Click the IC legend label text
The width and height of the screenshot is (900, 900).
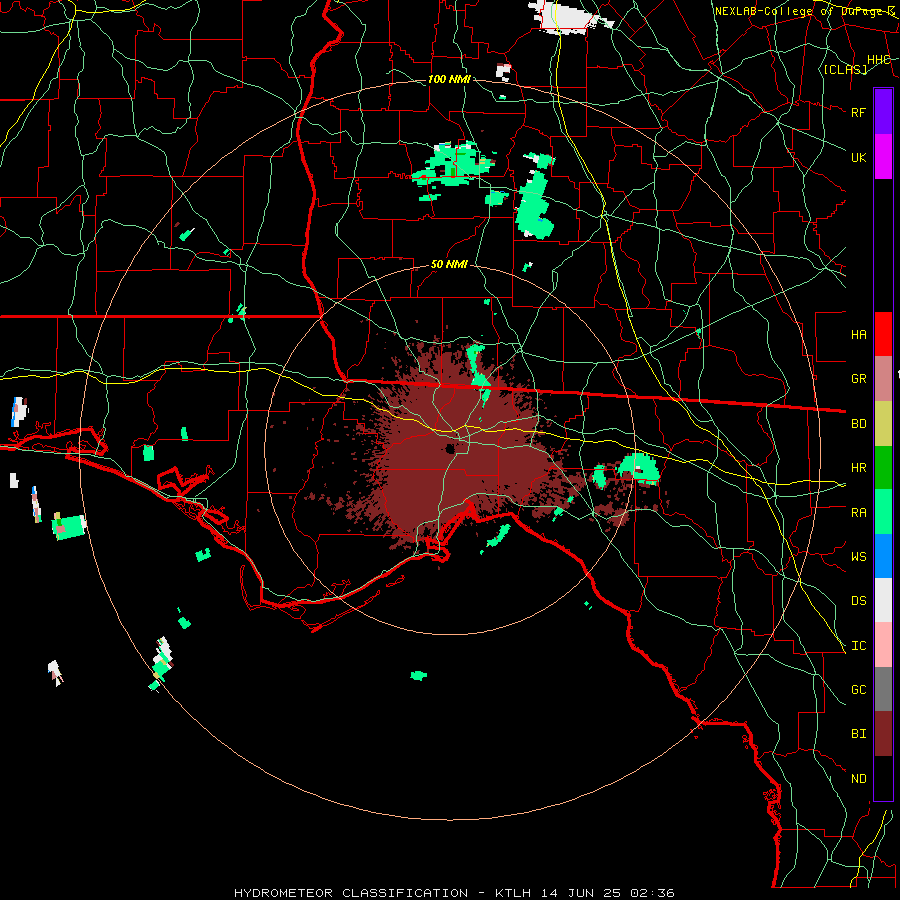(x=858, y=646)
